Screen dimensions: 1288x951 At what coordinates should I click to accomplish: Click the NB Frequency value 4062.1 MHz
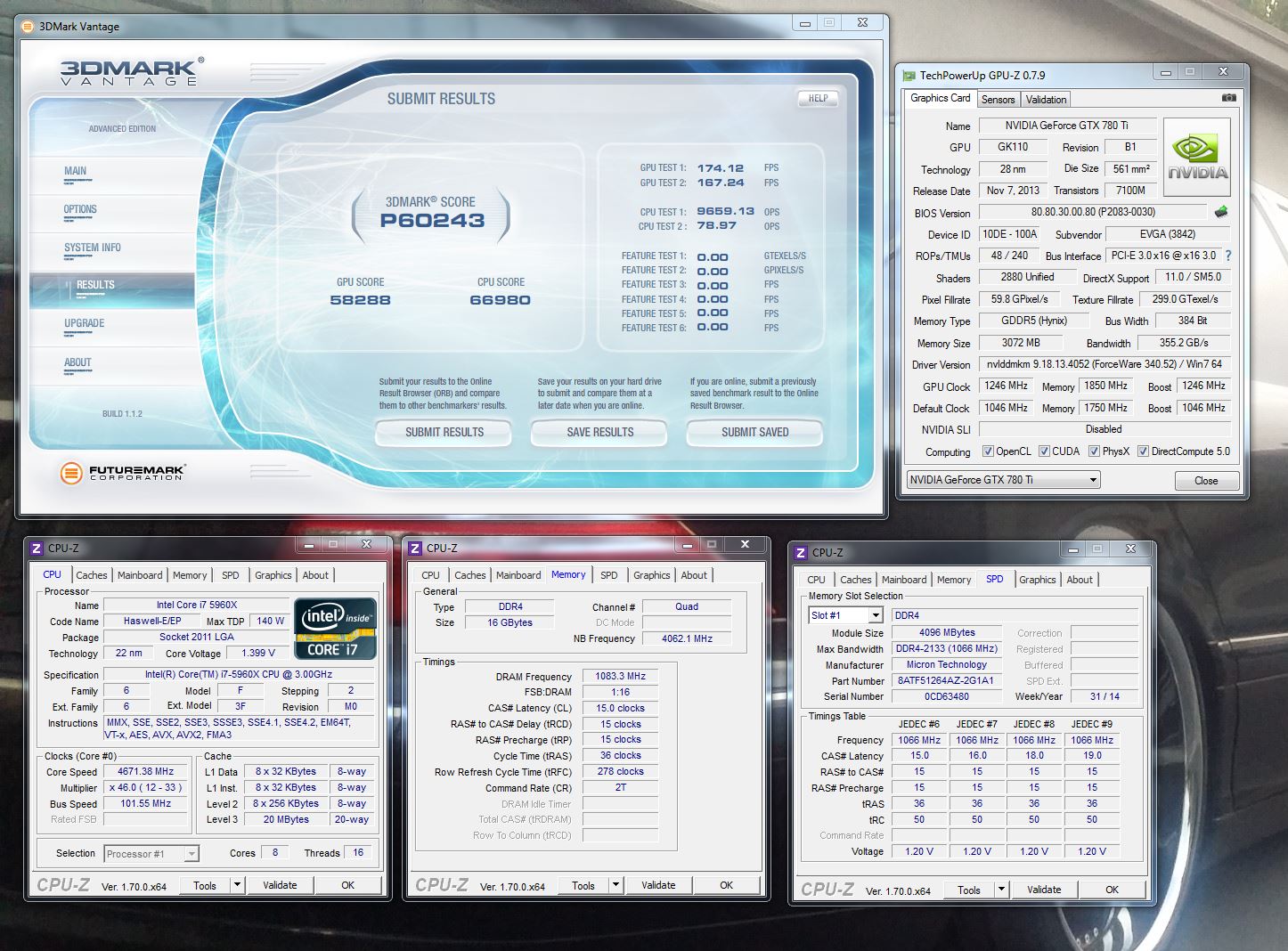(687, 638)
